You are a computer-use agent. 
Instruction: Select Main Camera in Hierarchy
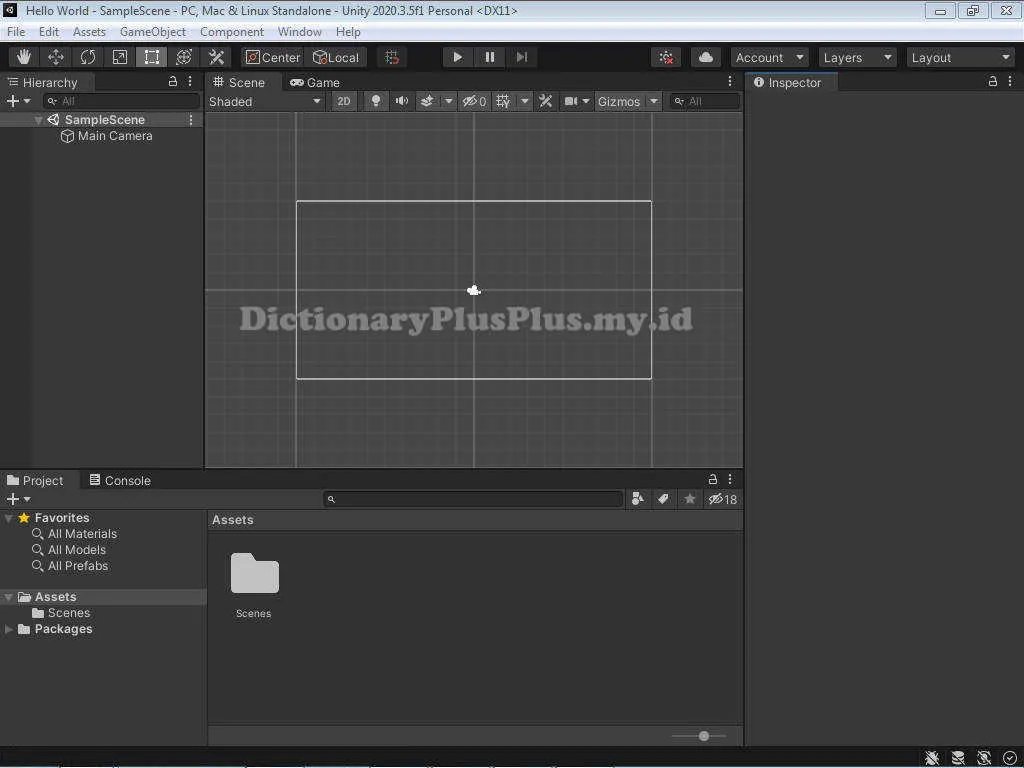tap(107, 136)
